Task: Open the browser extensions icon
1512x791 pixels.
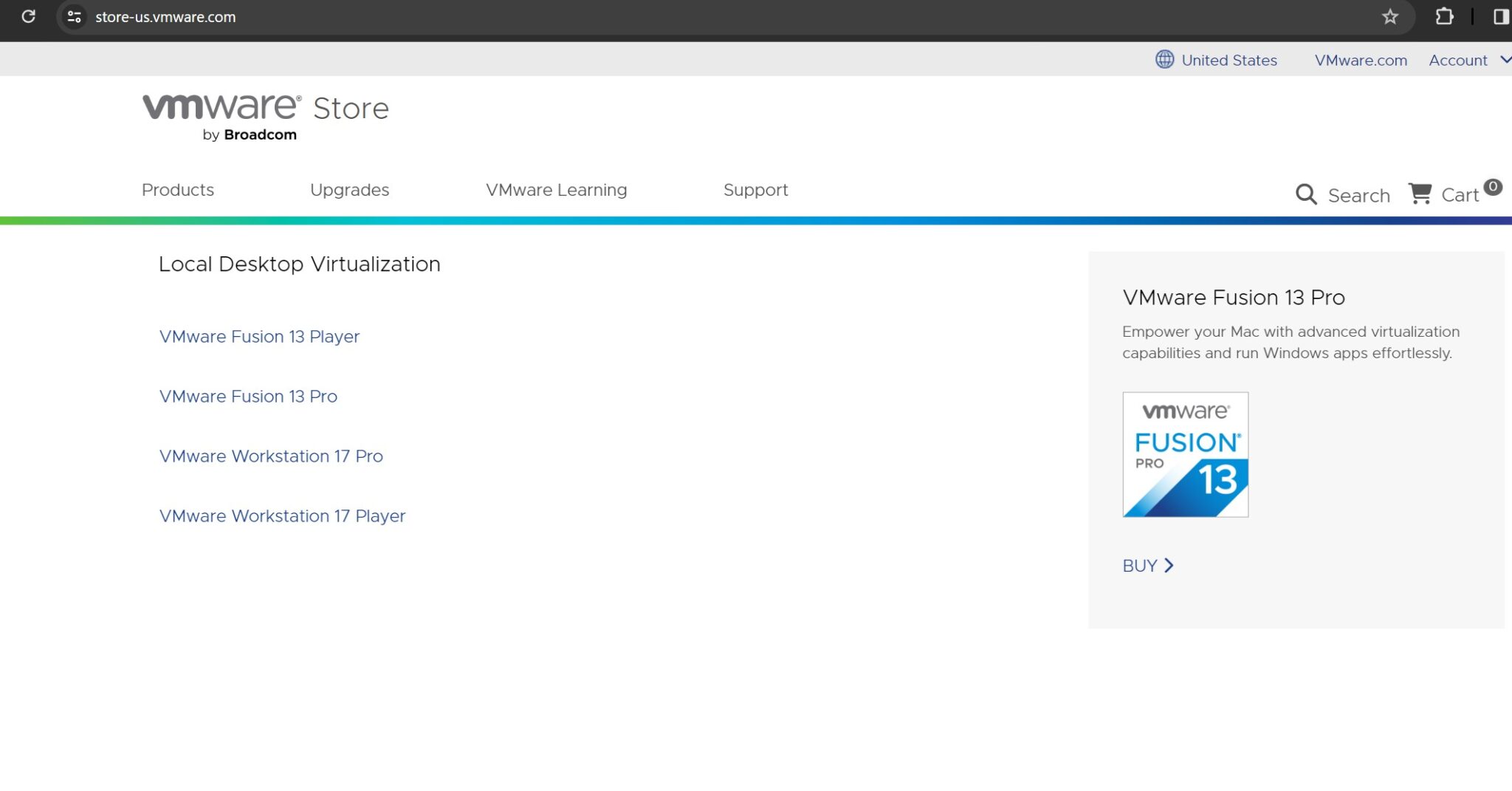Action: tap(1446, 16)
